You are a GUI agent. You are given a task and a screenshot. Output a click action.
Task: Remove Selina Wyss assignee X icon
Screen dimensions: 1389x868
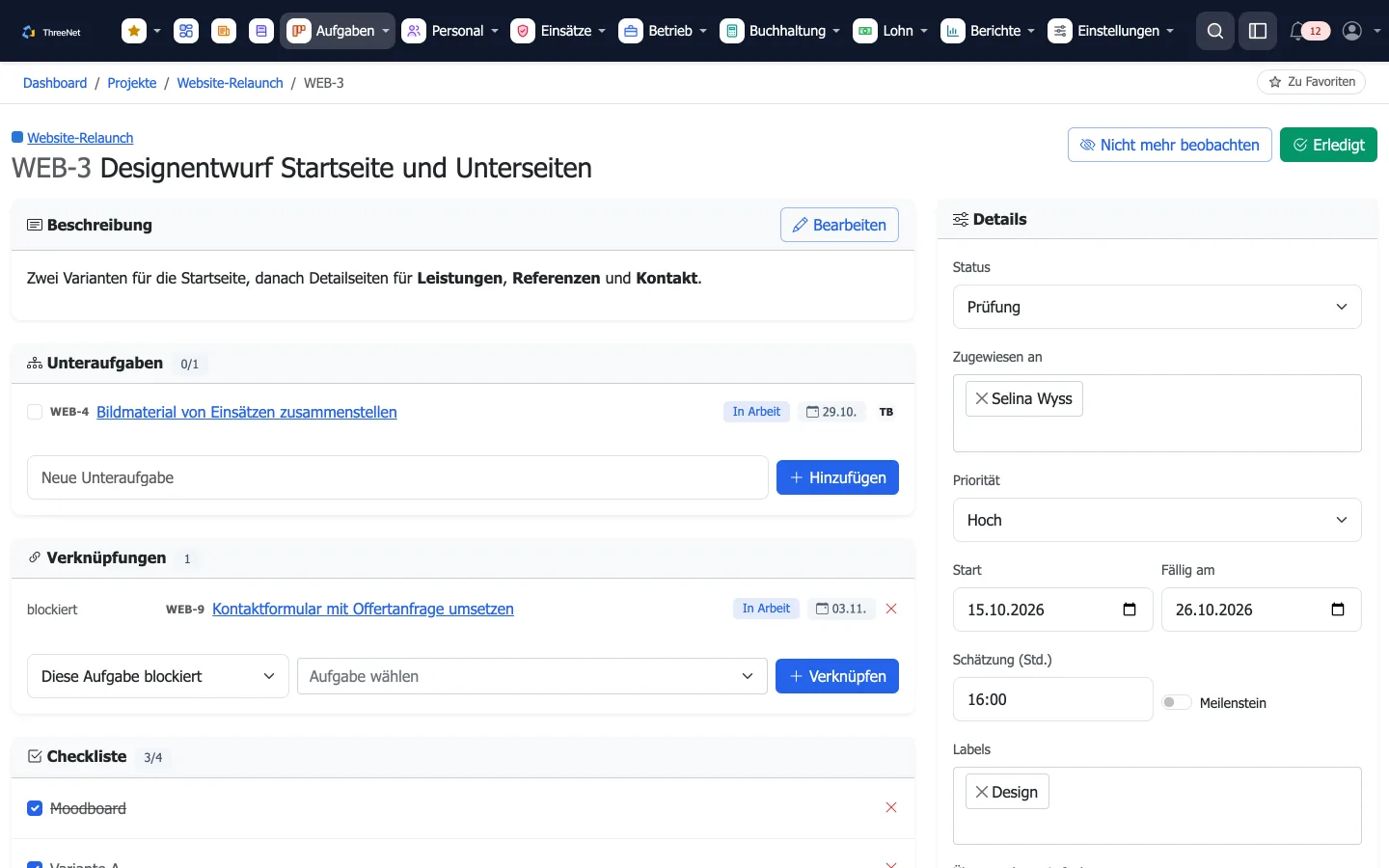pos(982,398)
